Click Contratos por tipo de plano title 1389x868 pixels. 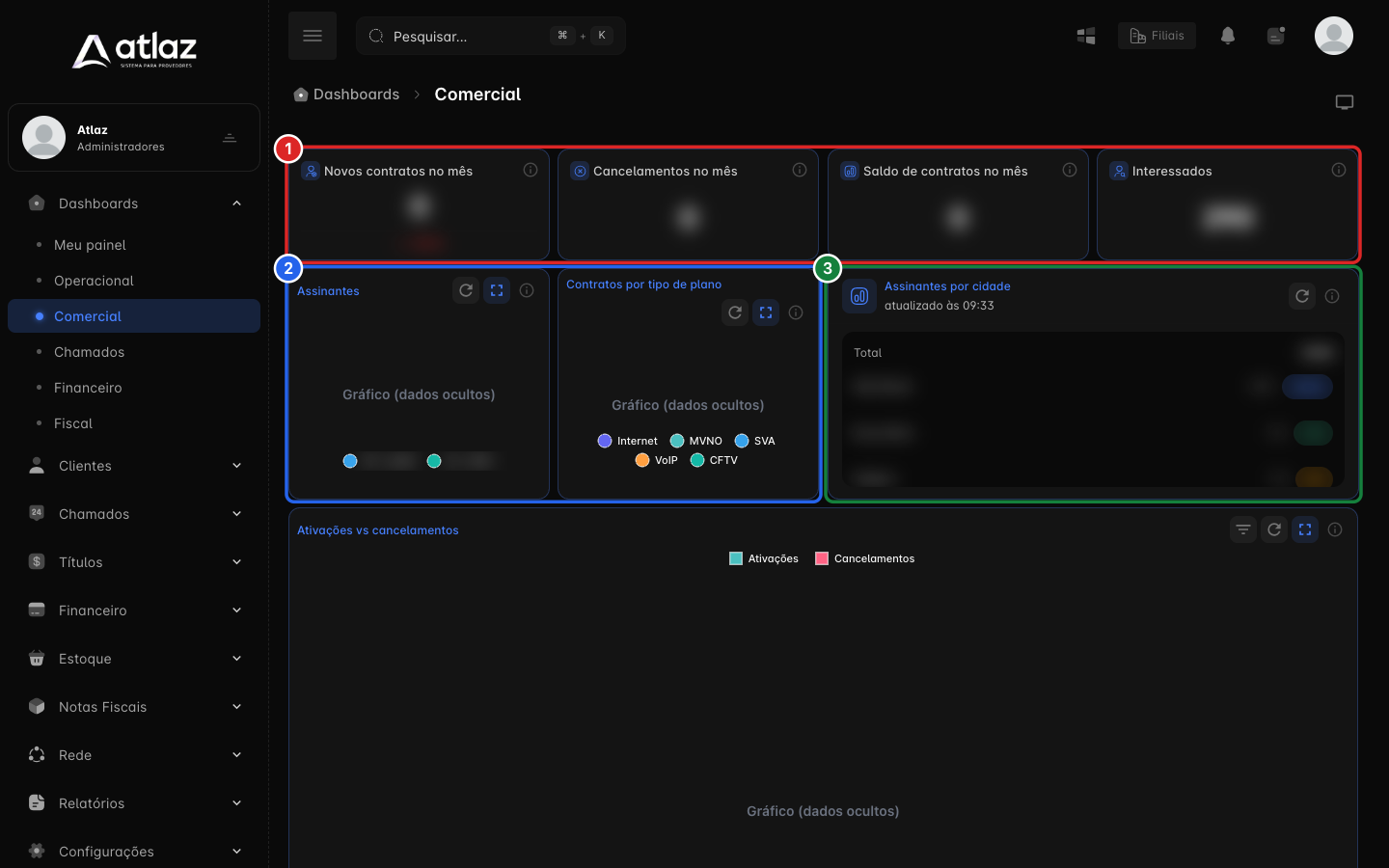coord(643,285)
